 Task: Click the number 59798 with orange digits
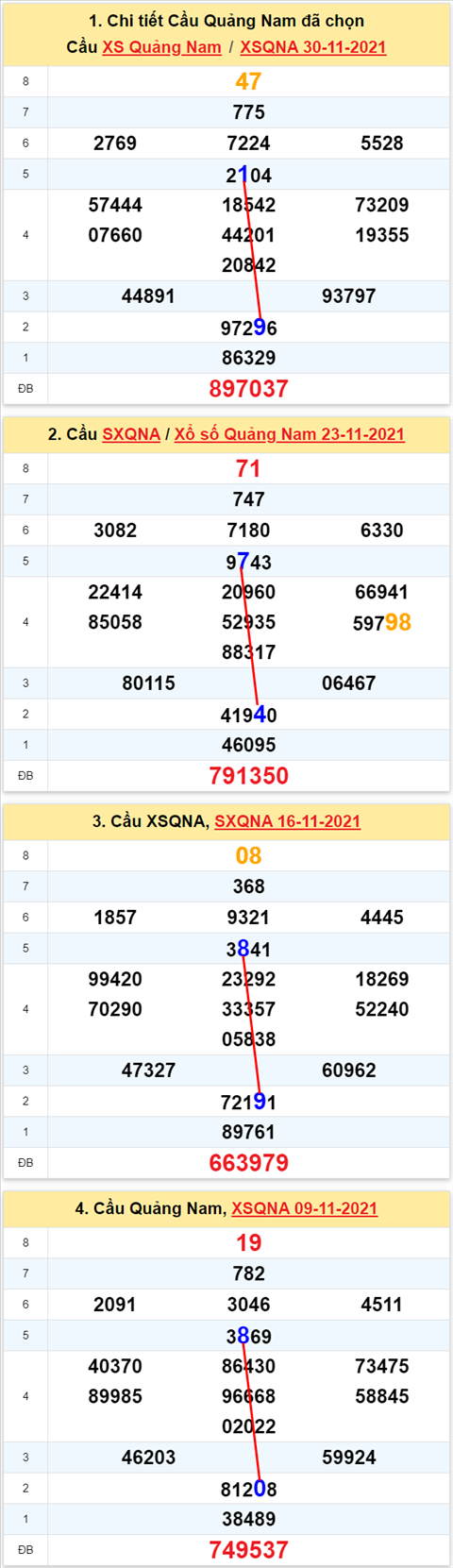click(x=382, y=622)
